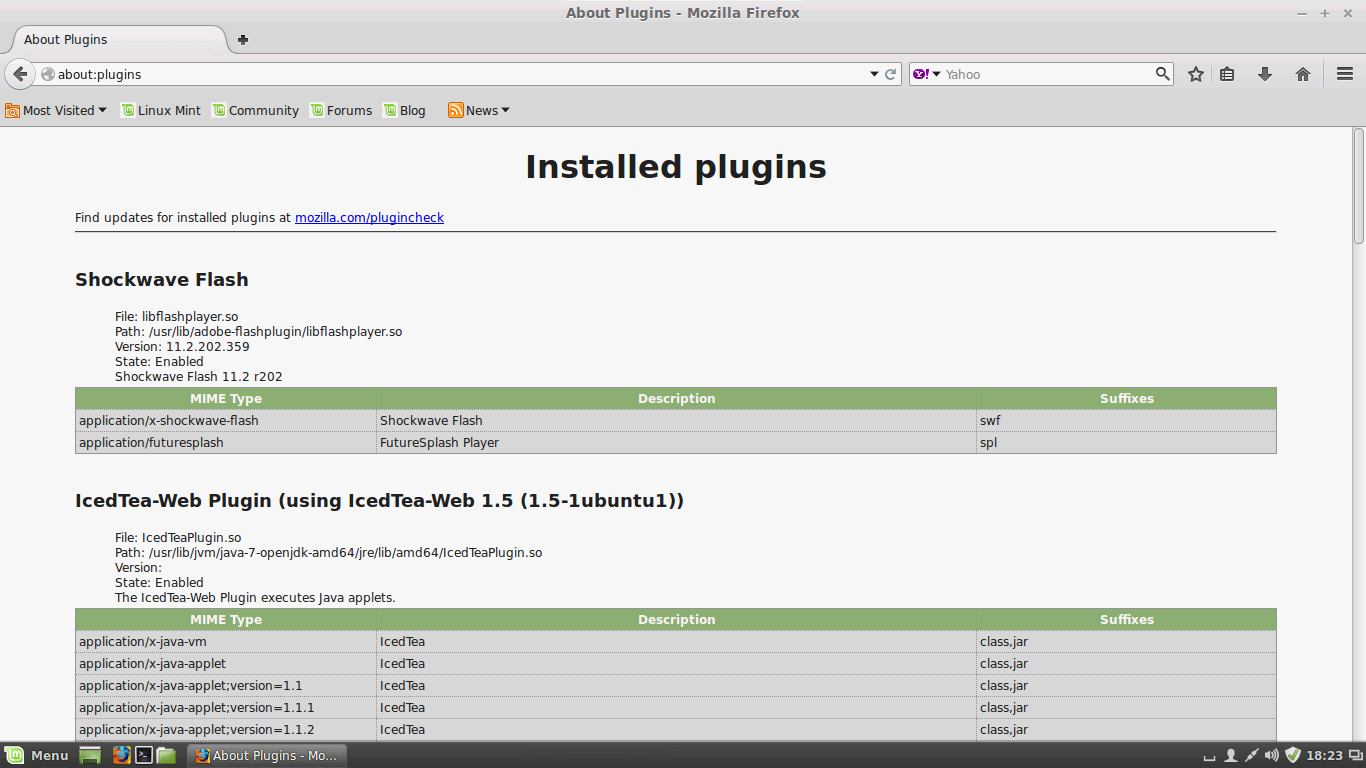The height and width of the screenshot is (768, 1366).
Task: Open a new tab with plus button
Action: pos(242,40)
